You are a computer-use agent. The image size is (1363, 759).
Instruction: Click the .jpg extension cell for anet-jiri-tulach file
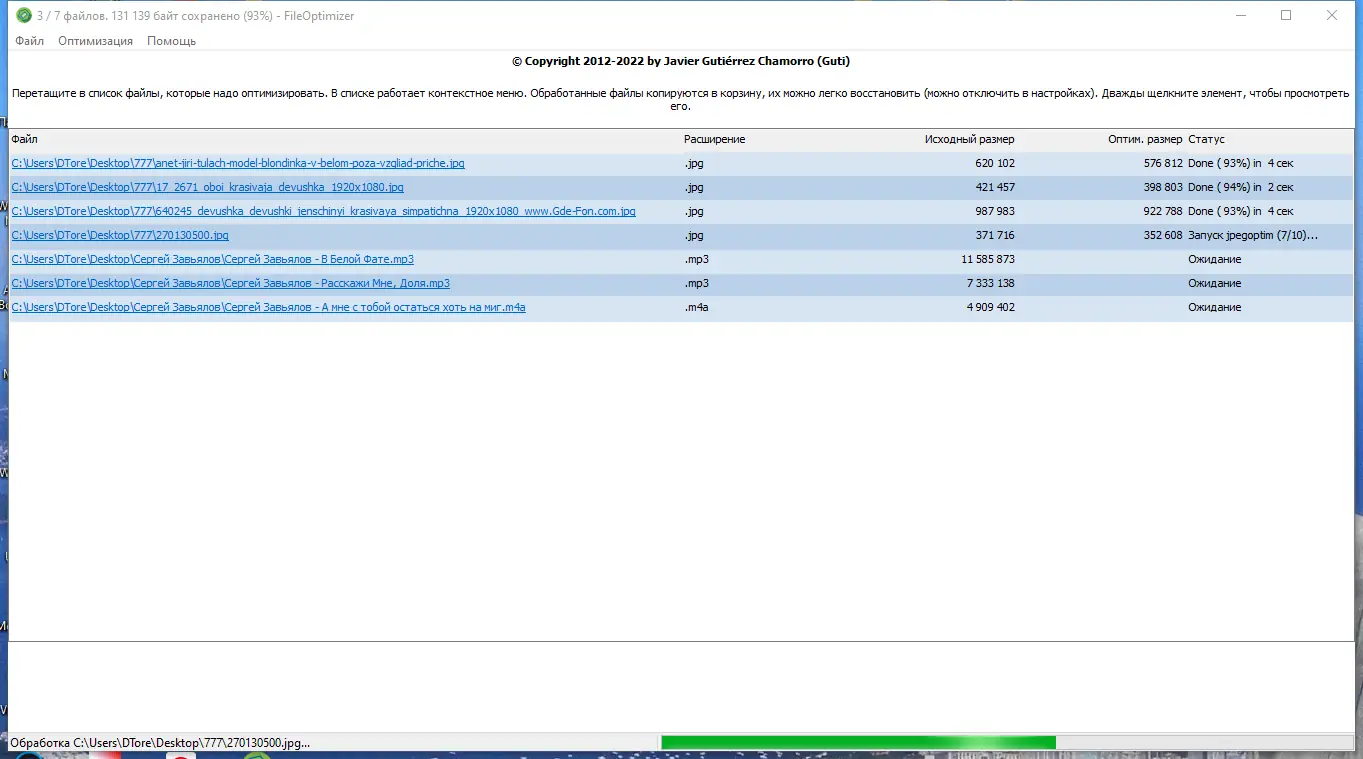[x=694, y=163]
